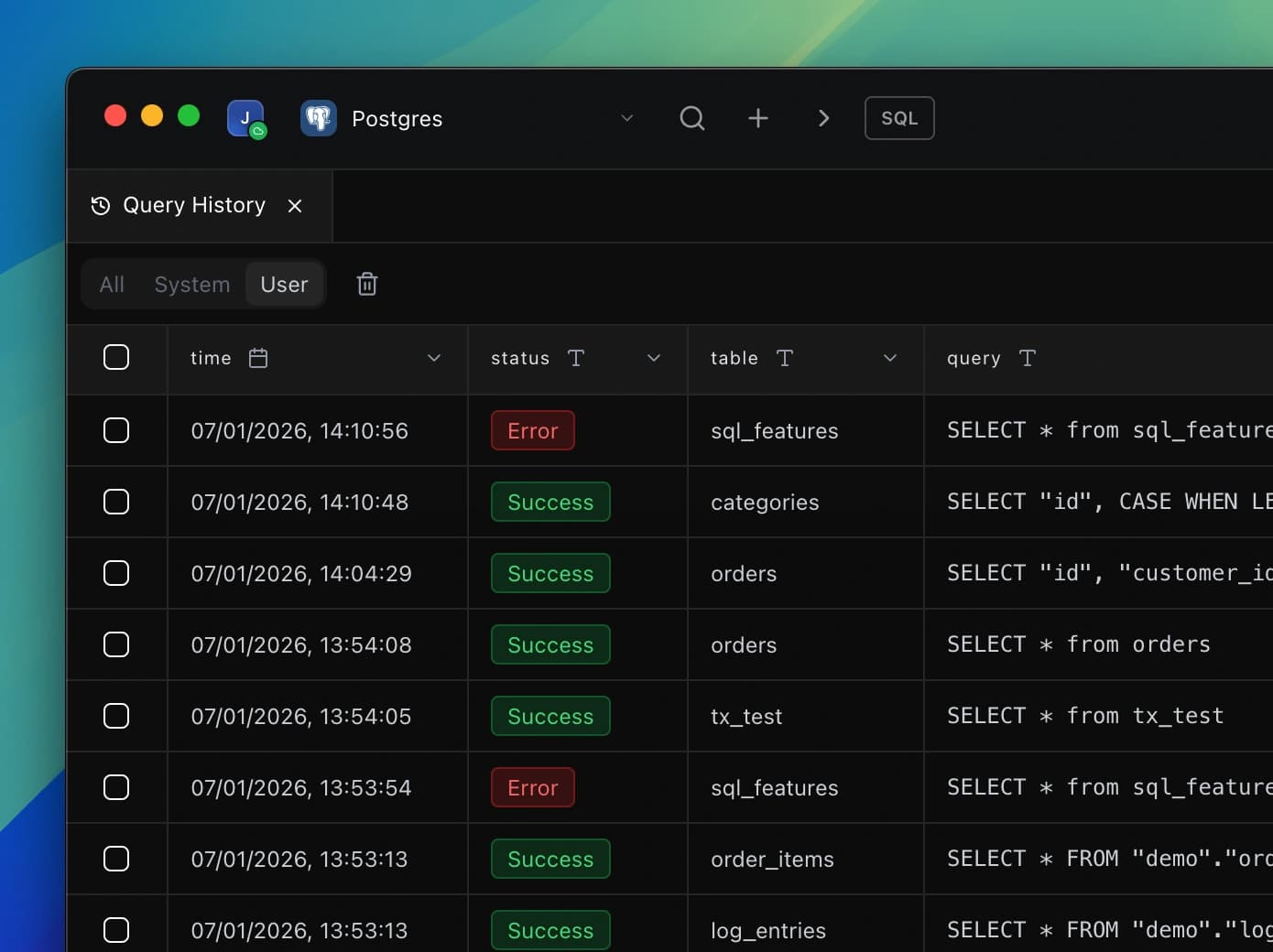Screen dimensions: 1273x952
Task: Check the select-all checkbox in the table header
Action: [116, 357]
